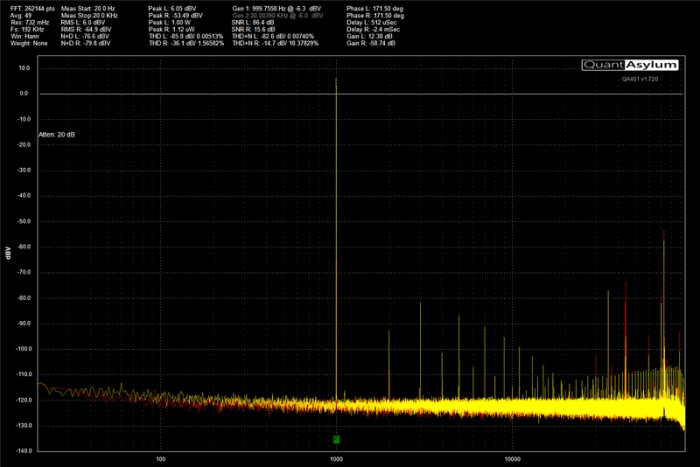Click the RMS L: 6.0 dBV readout

(x=83, y=22)
